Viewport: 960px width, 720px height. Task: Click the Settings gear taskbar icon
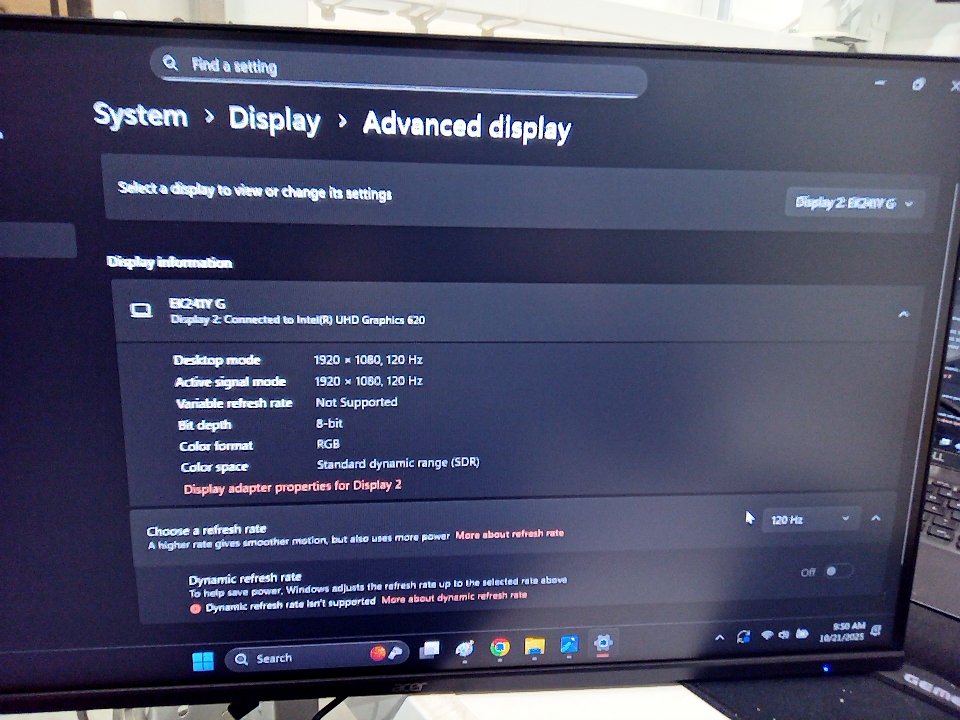coord(603,643)
